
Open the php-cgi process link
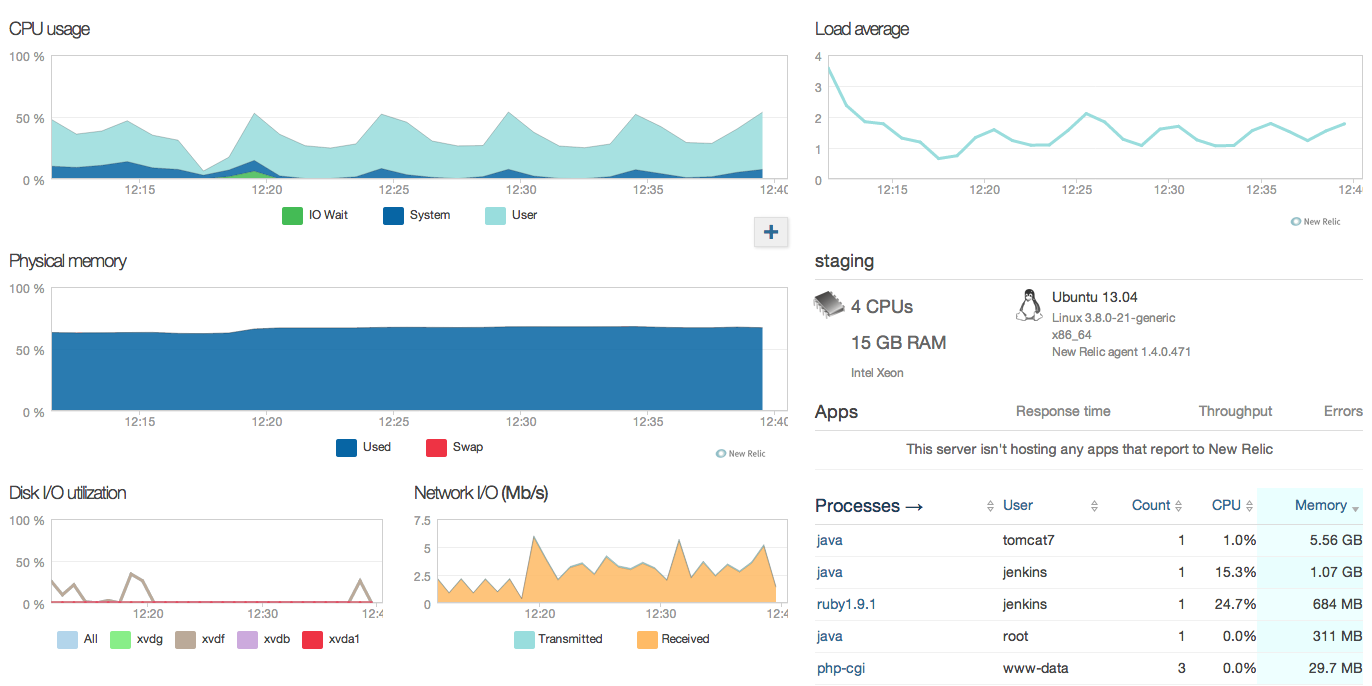coord(840,668)
